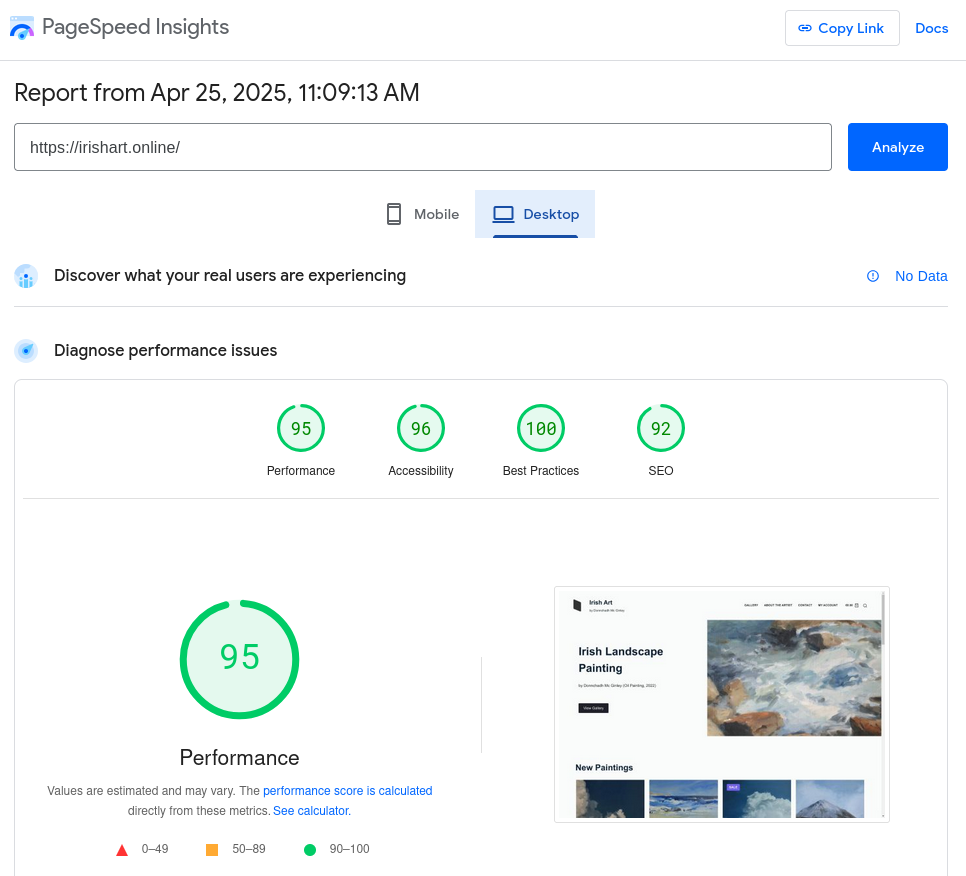This screenshot has height=876, width=966.
Task: Open the See calculator link
Action: [x=312, y=811]
